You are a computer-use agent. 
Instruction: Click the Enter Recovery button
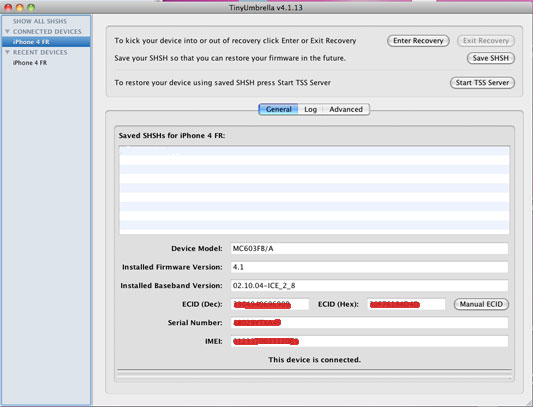pyautogui.click(x=418, y=41)
